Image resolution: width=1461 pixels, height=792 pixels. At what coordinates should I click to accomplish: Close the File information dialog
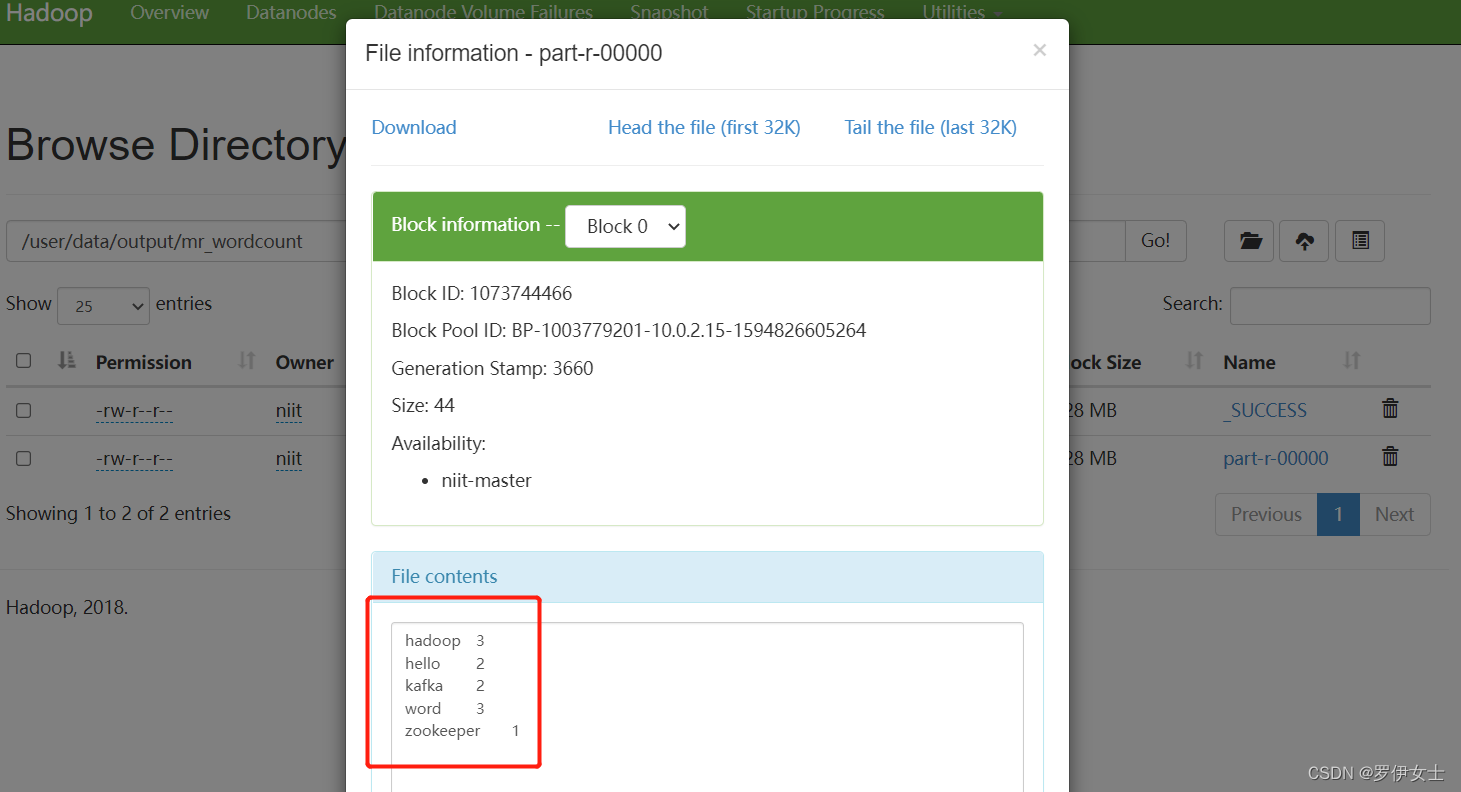1040,50
